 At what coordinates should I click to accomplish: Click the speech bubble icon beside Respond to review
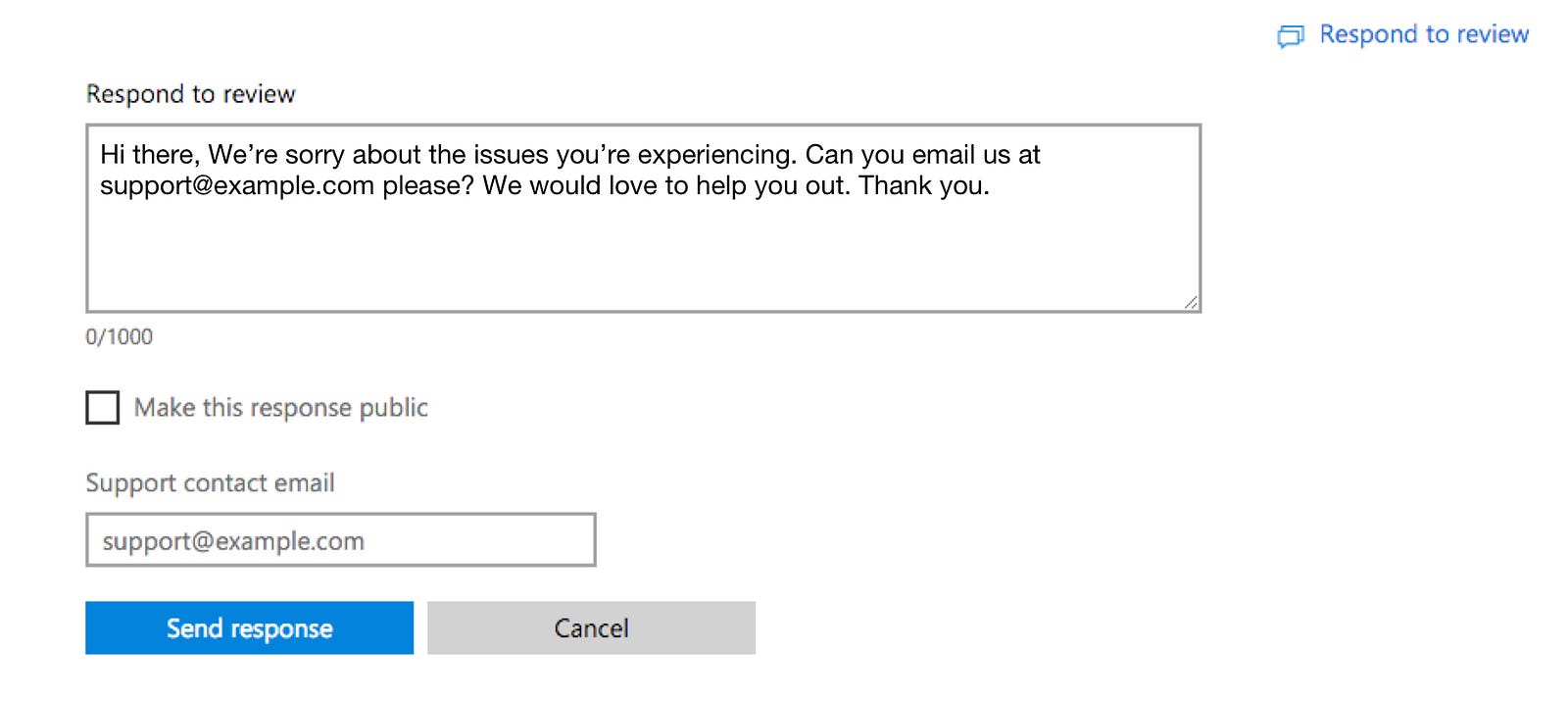1290,36
